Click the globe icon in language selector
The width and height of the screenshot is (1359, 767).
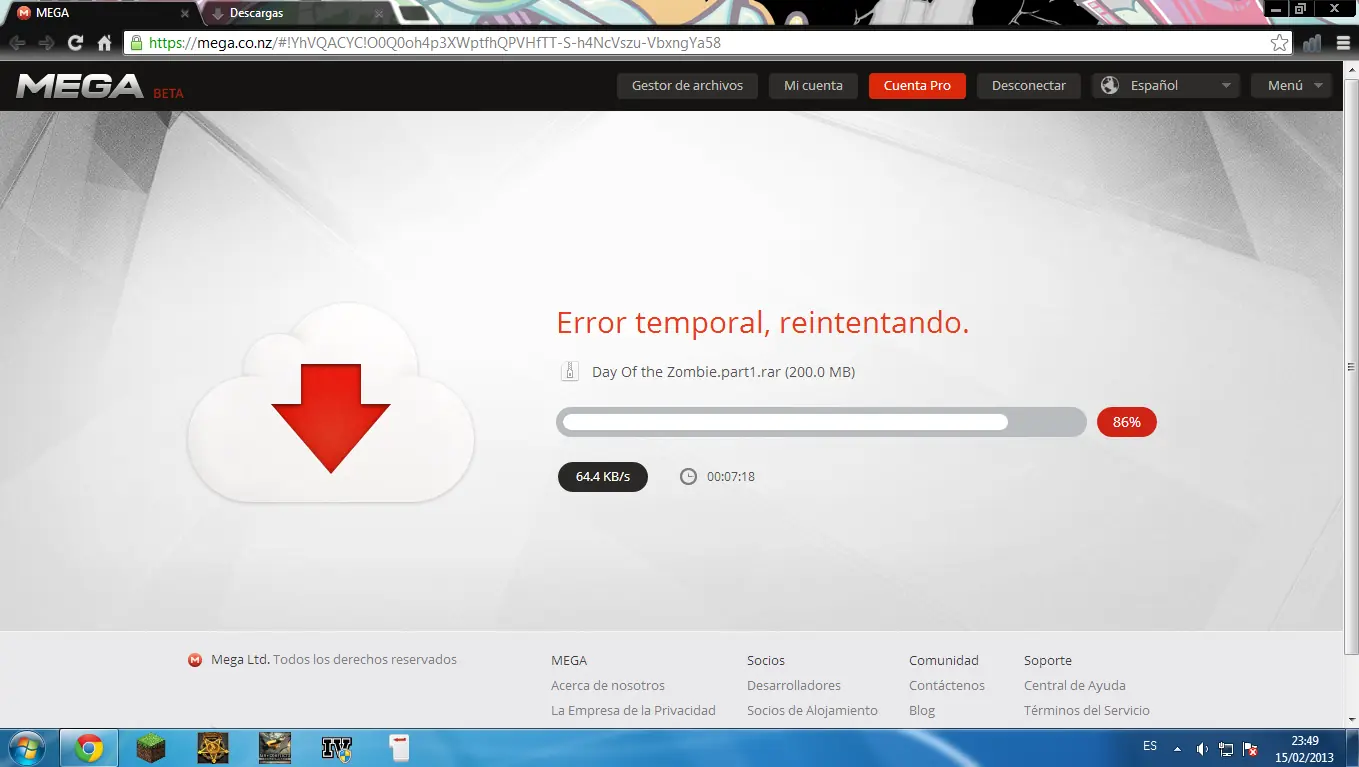[x=1109, y=85]
